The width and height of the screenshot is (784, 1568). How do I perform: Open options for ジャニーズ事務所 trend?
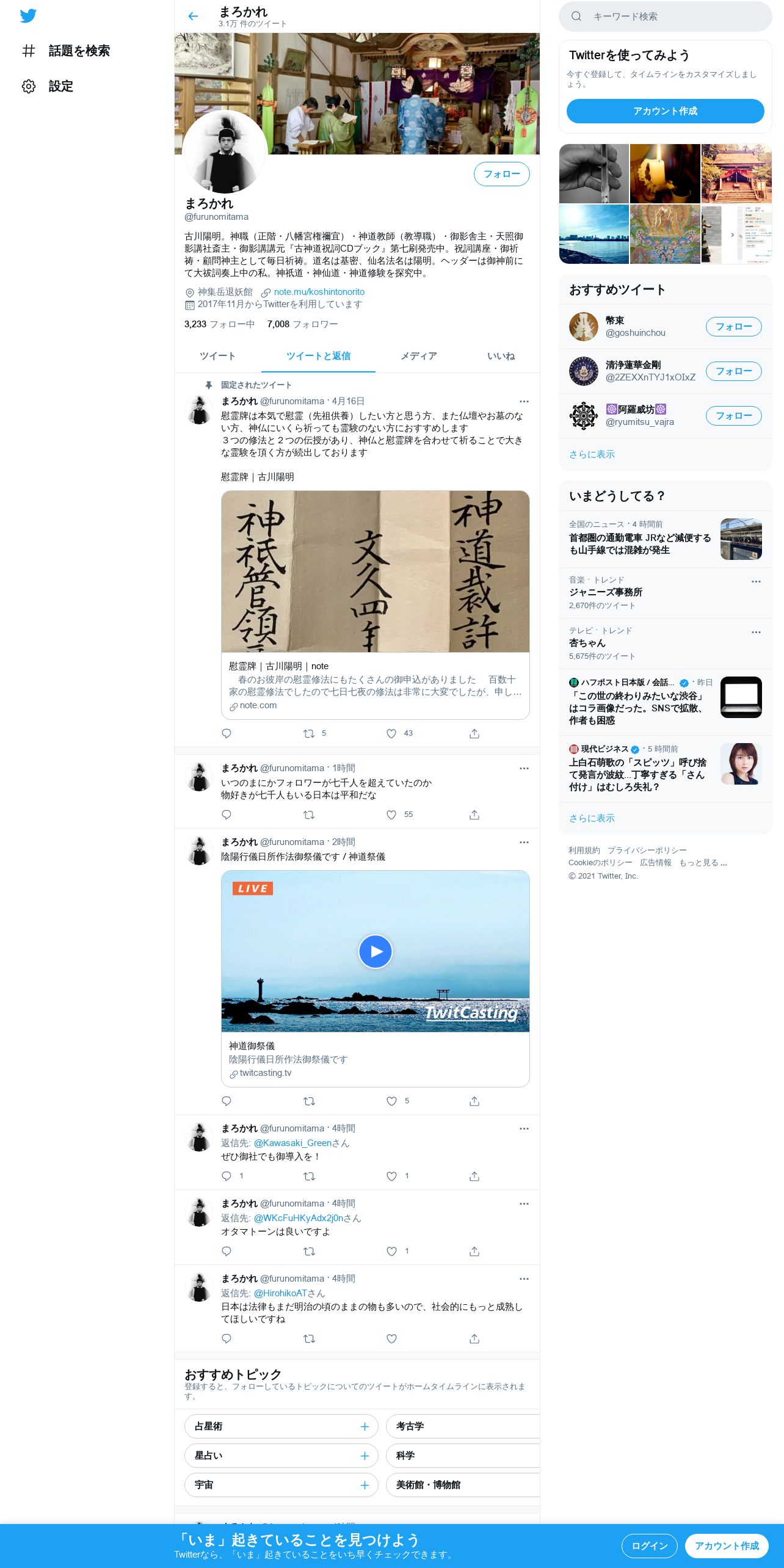click(756, 581)
